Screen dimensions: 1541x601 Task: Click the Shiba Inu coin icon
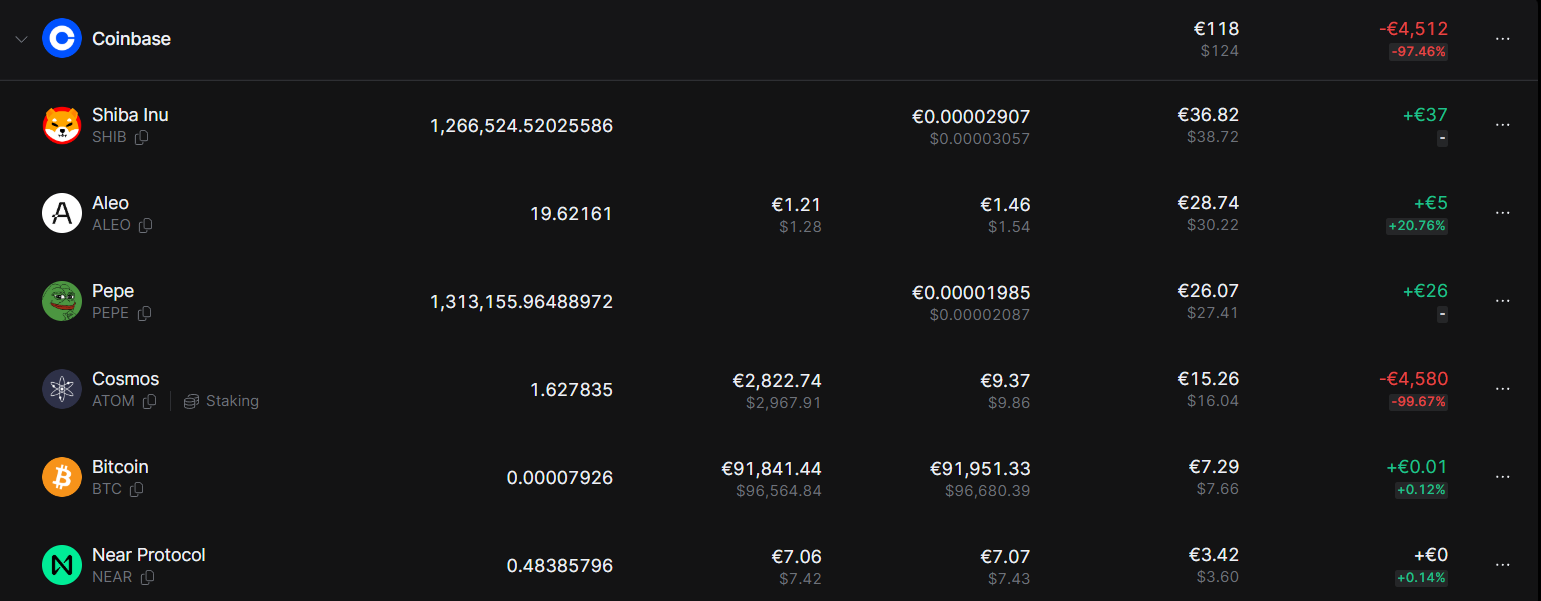pyautogui.click(x=61, y=125)
